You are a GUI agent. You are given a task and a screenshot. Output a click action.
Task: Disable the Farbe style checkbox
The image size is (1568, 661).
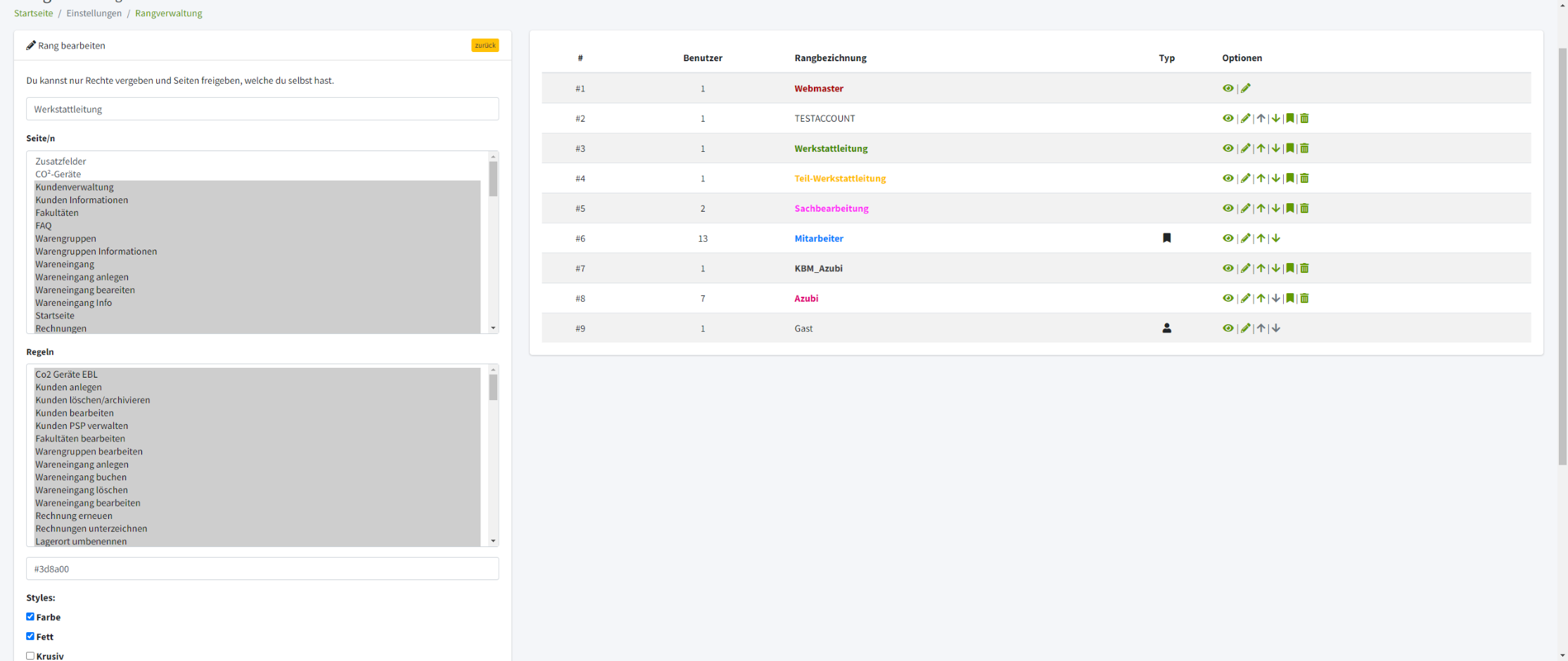coord(30,617)
